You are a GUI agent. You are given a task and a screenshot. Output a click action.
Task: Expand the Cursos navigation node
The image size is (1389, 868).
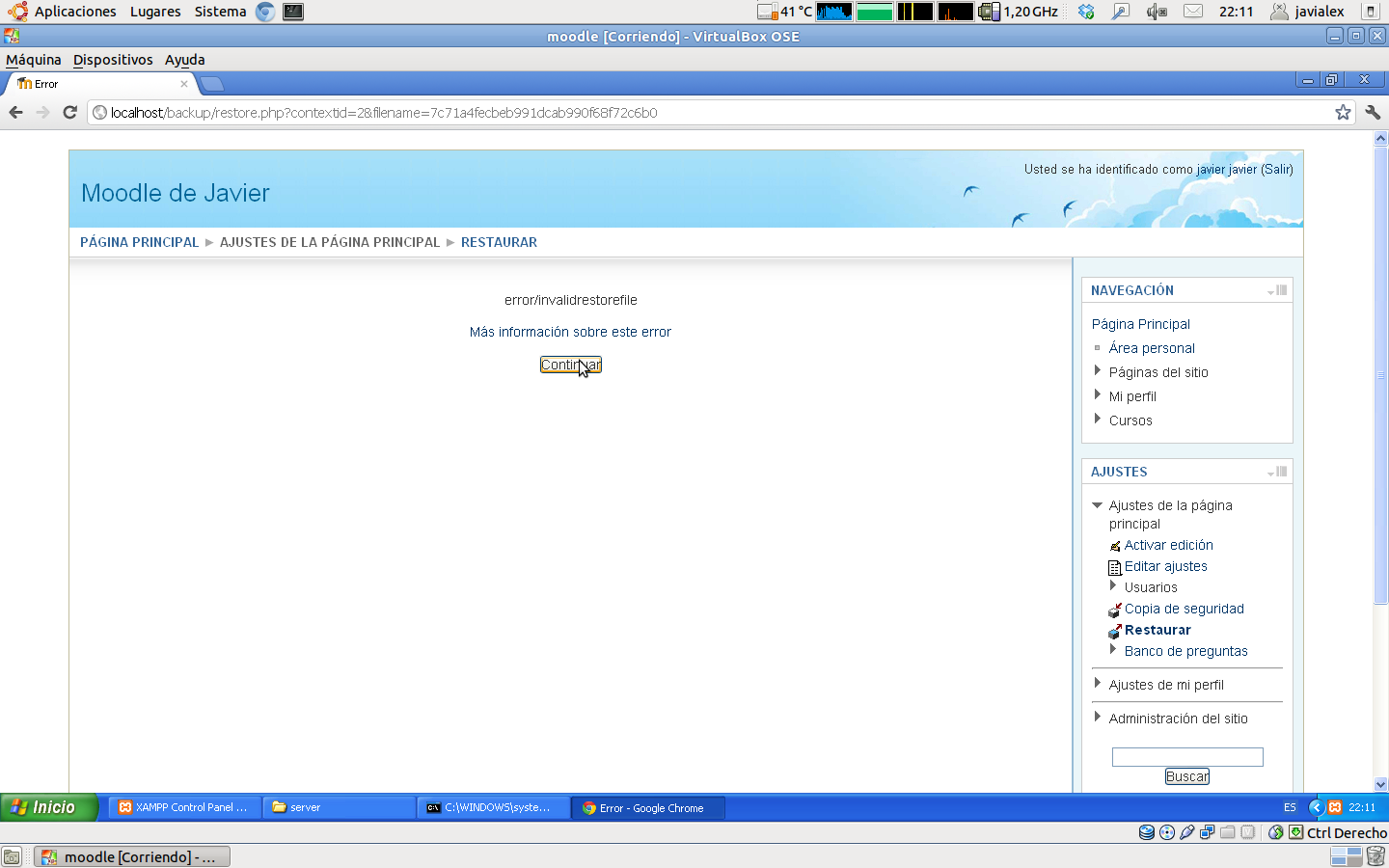[x=1098, y=420]
